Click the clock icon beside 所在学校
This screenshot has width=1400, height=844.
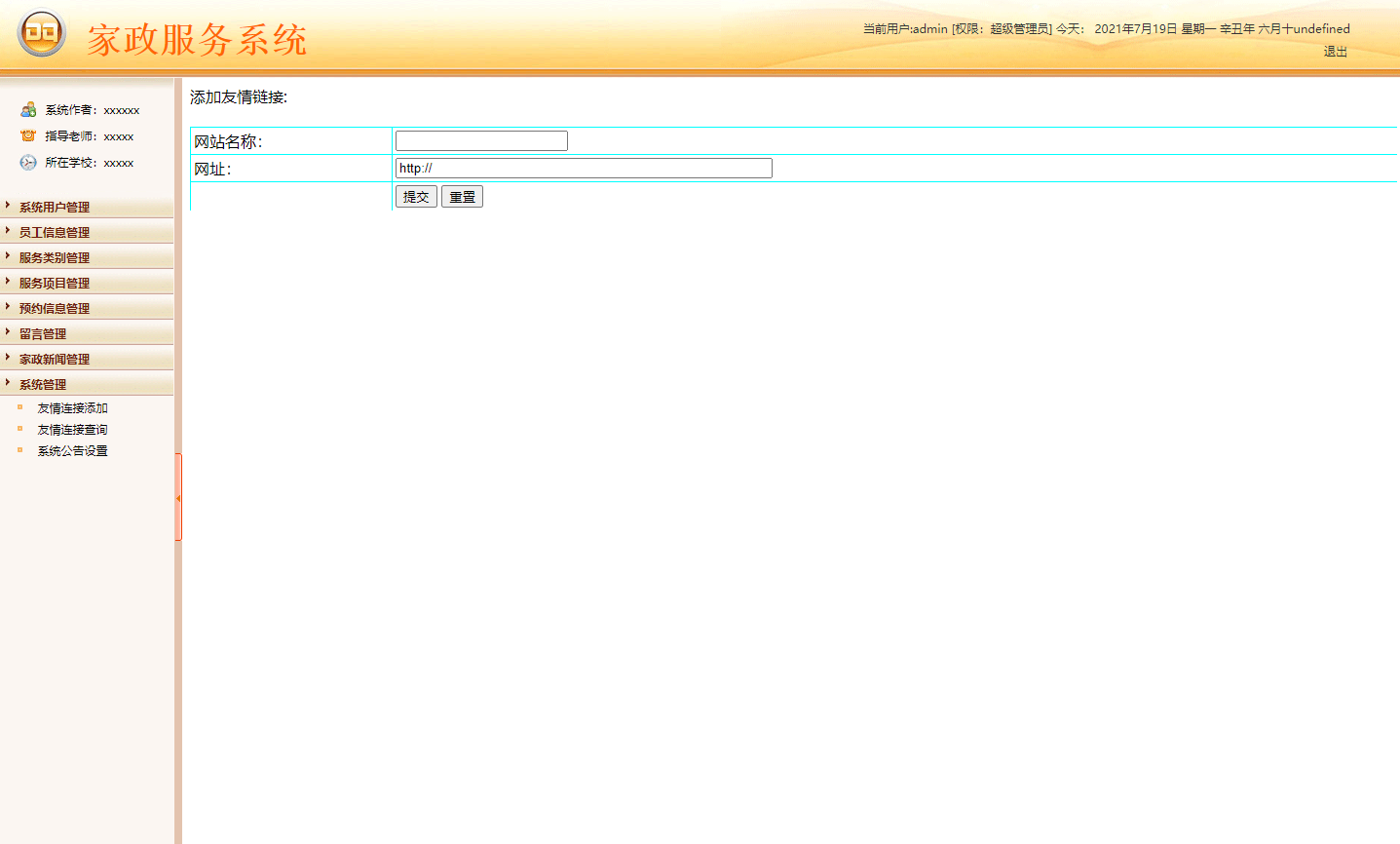pyautogui.click(x=27, y=163)
